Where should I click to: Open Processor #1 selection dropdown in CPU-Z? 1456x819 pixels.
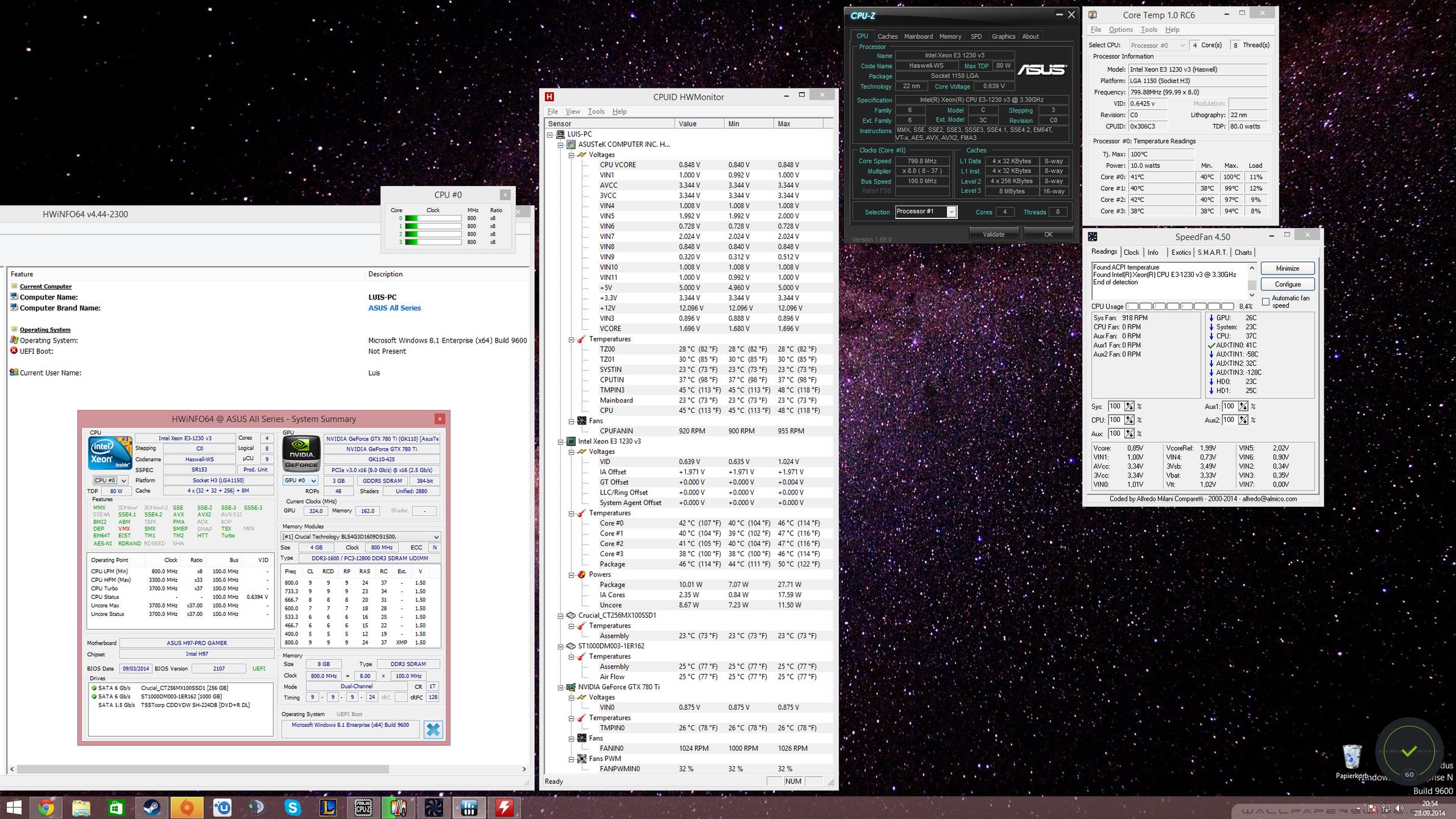pos(951,212)
